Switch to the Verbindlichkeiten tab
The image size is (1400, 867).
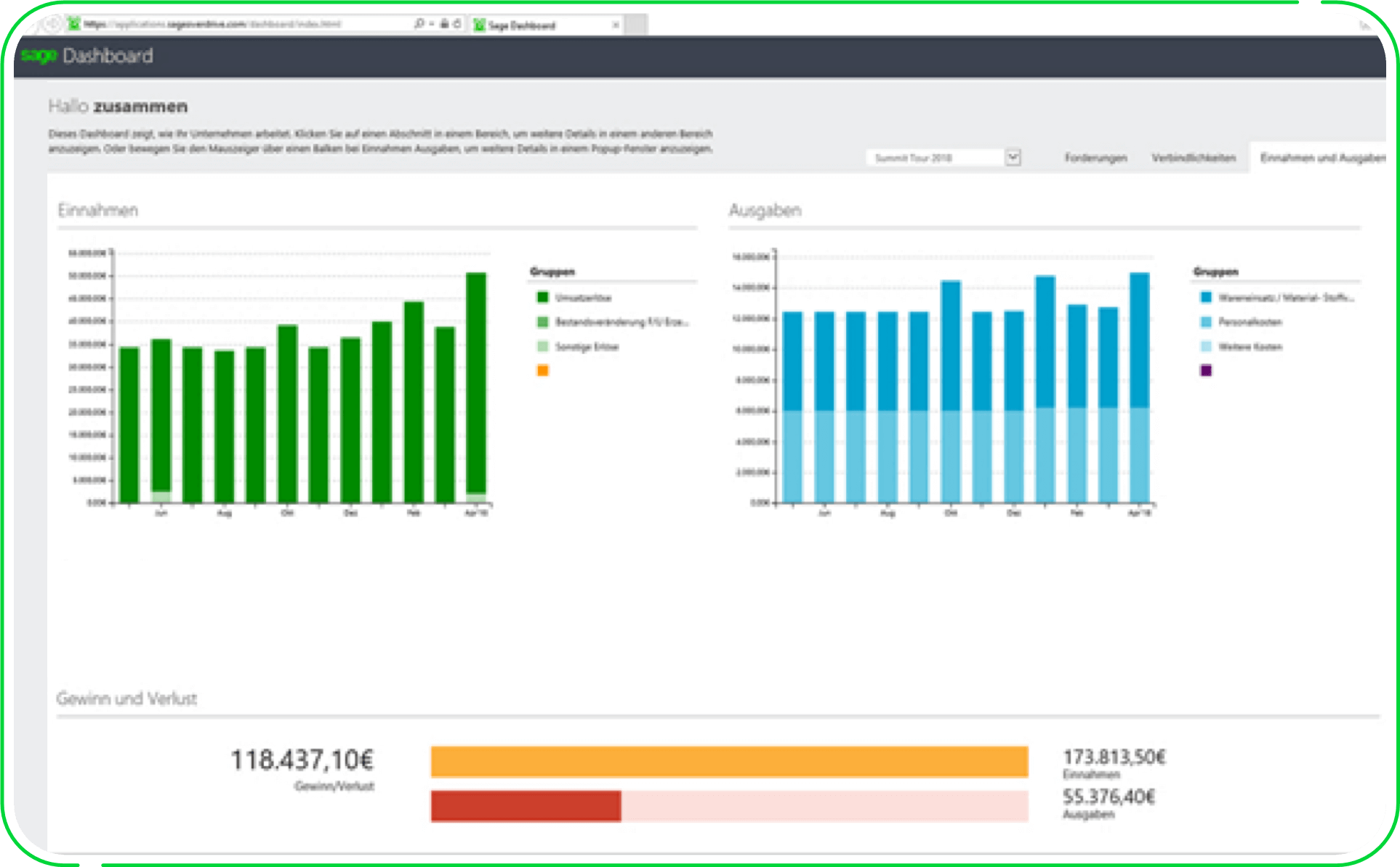[x=1194, y=158]
